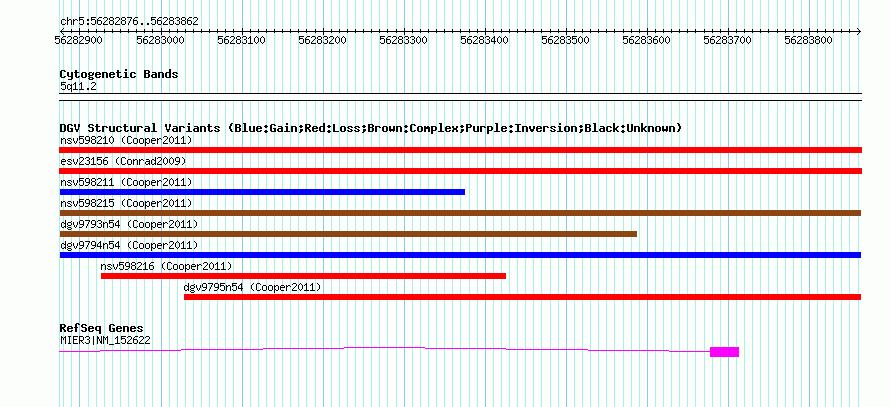The height and width of the screenshot is (407, 890).
Task: Click the red nsv598210 variant bar
Action: [460, 150]
